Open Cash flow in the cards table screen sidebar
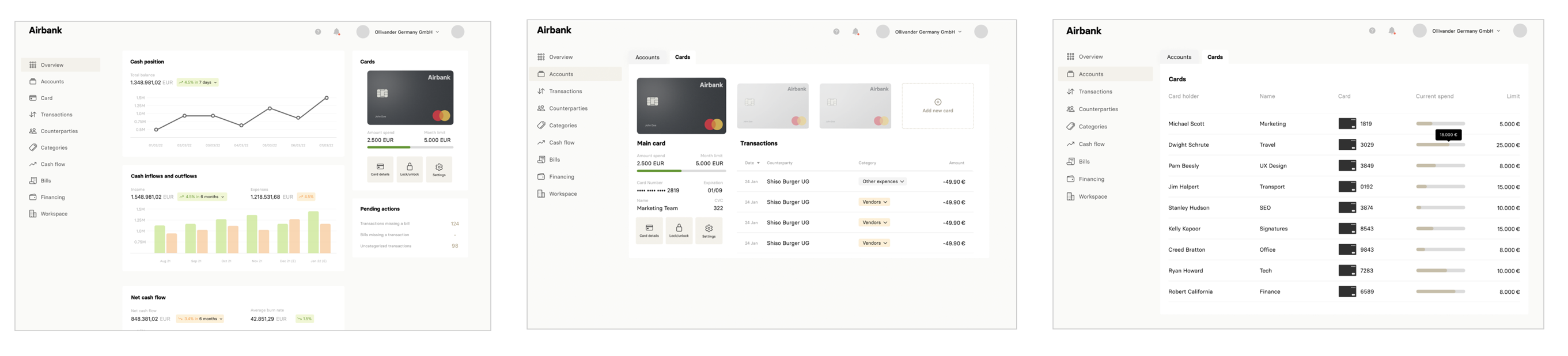 coord(1085,144)
